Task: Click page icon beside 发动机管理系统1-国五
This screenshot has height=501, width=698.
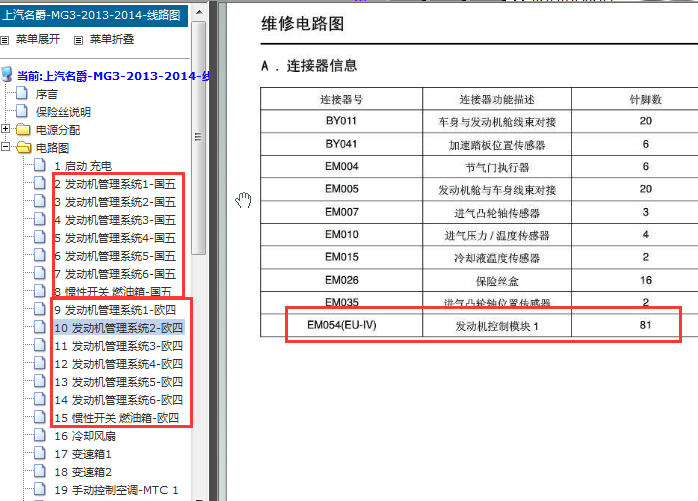Action: click(x=40, y=183)
